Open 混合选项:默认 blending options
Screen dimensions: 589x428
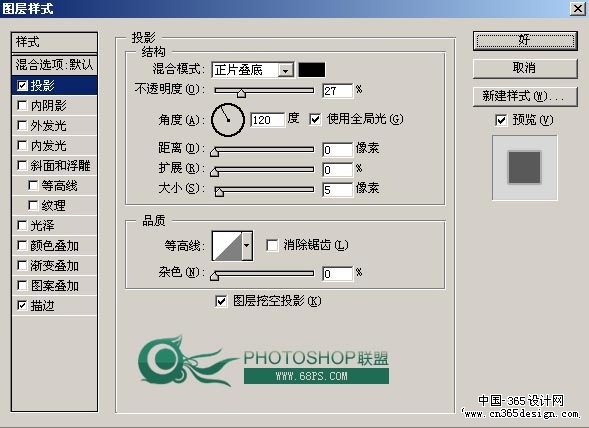click(x=54, y=65)
